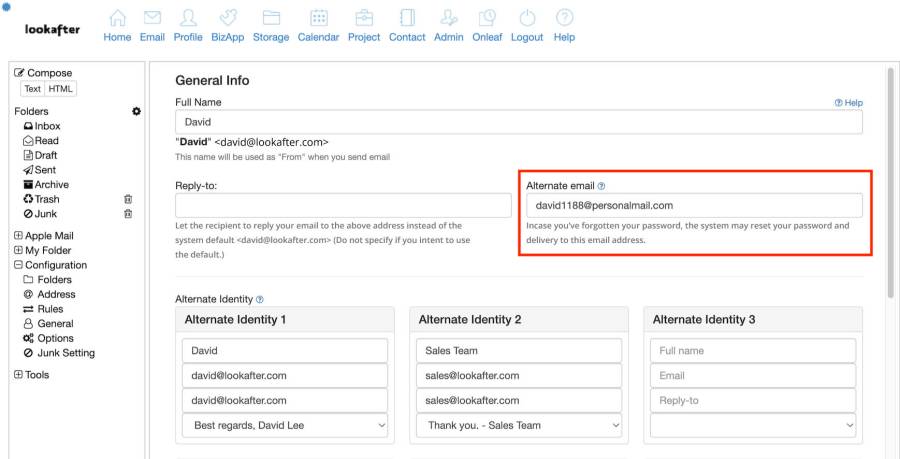Click the Inbox folder link
Screen dimensions: 900x459
click(x=46, y=126)
